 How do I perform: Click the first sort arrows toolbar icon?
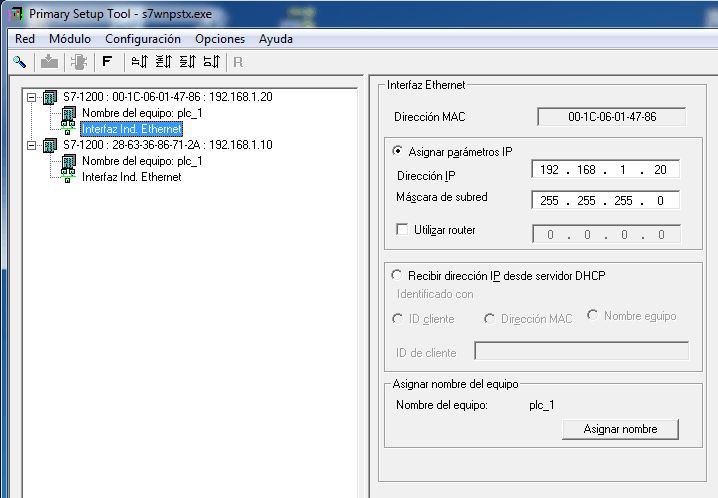pos(140,61)
